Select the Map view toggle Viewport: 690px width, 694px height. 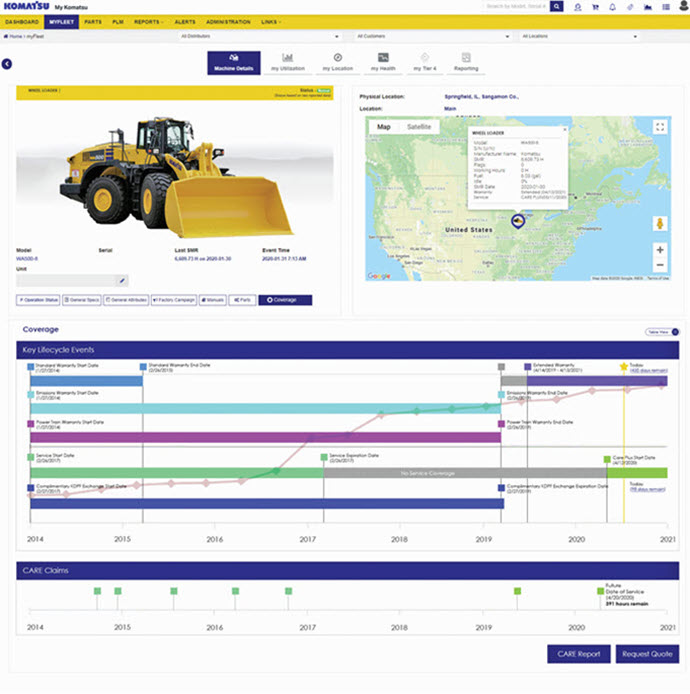tap(383, 127)
